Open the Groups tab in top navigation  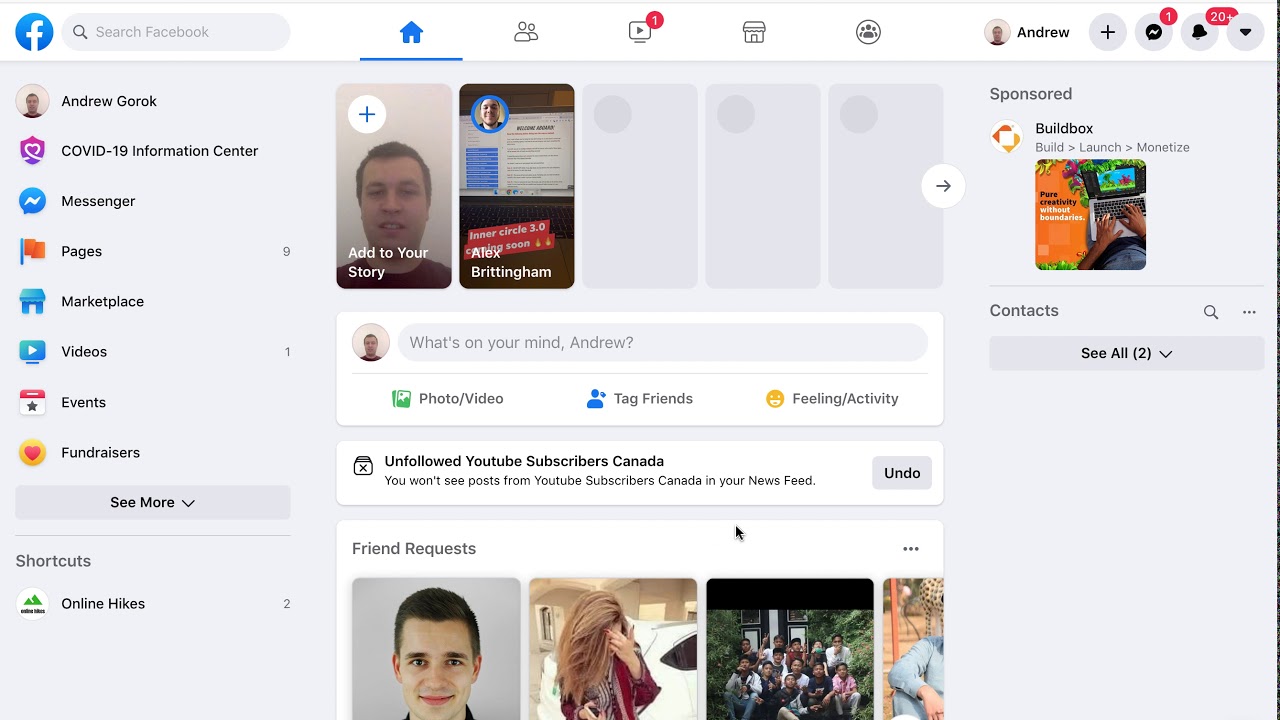point(868,32)
